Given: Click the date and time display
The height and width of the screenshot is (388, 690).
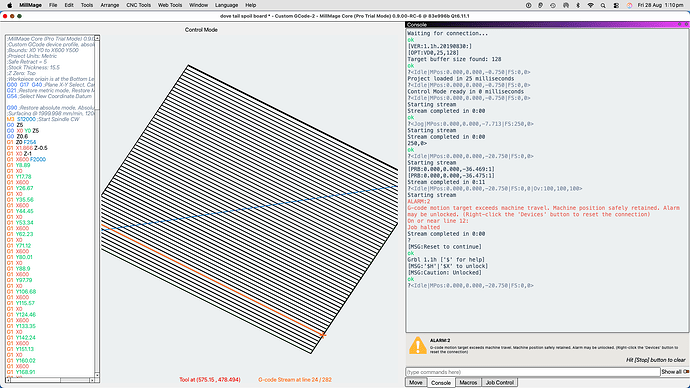Looking at the screenshot, I should [661, 5].
